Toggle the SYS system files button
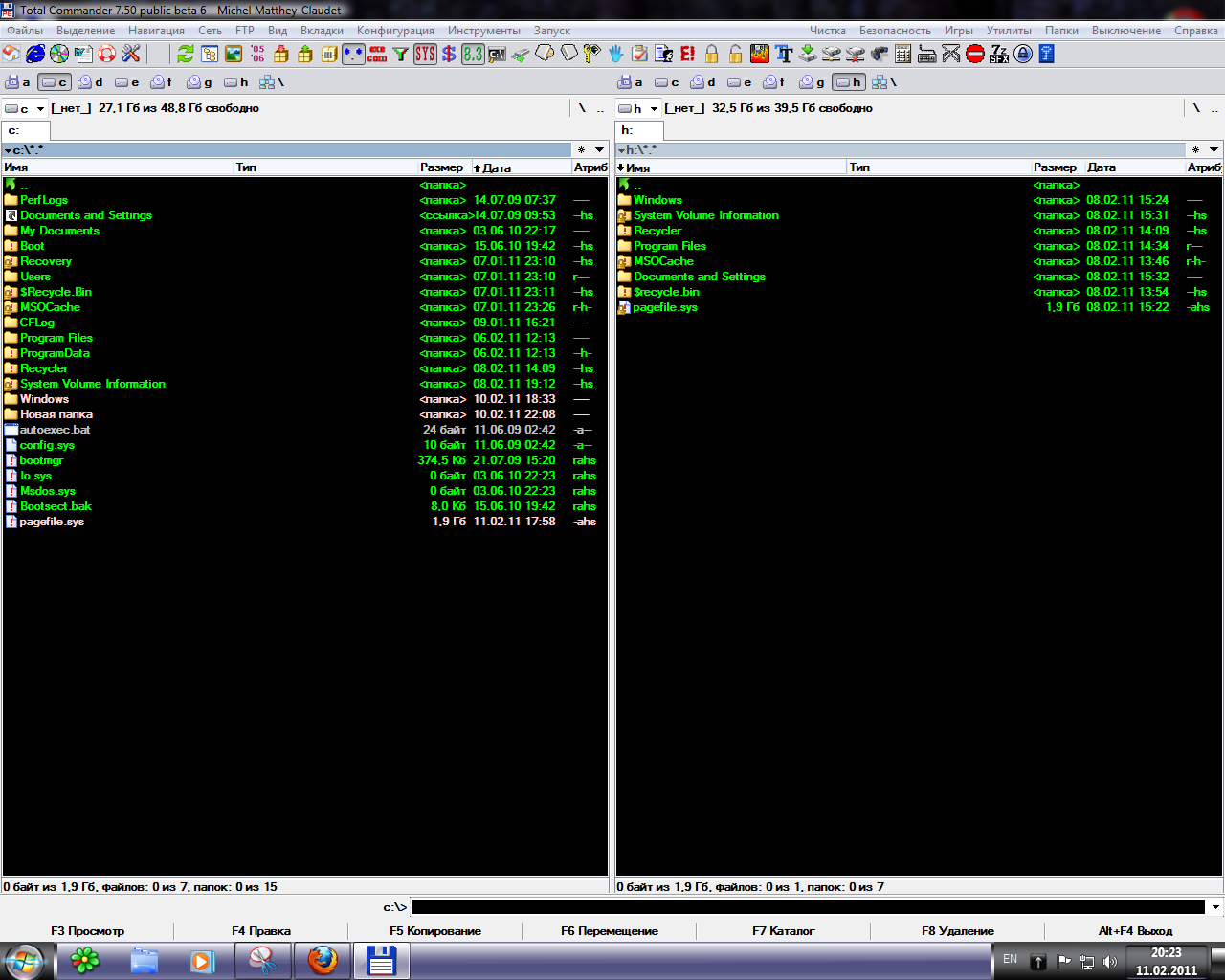Viewport: 1225px width, 980px height. (425, 54)
